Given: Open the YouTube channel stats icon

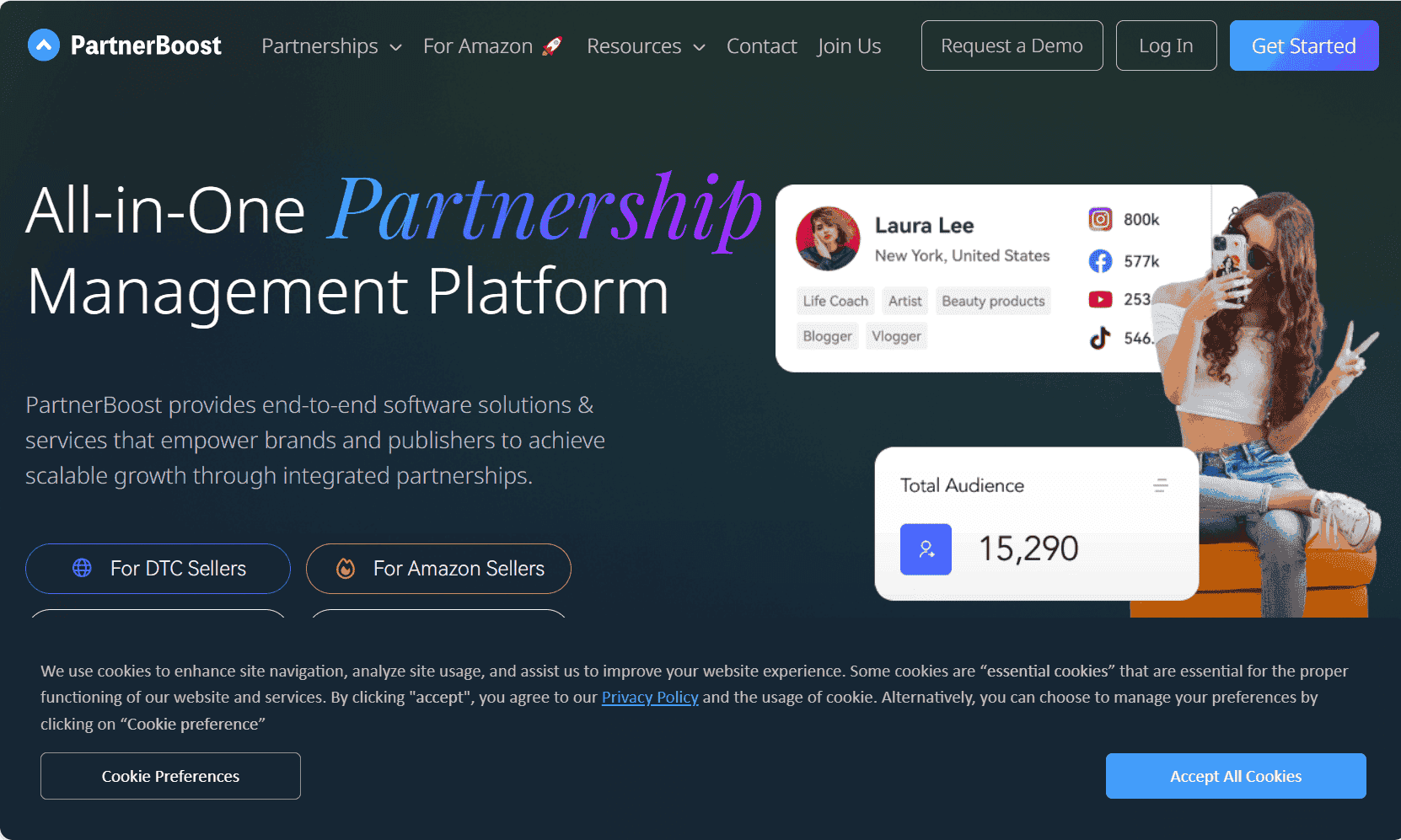Looking at the screenshot, I should [x=1100, y=299].
